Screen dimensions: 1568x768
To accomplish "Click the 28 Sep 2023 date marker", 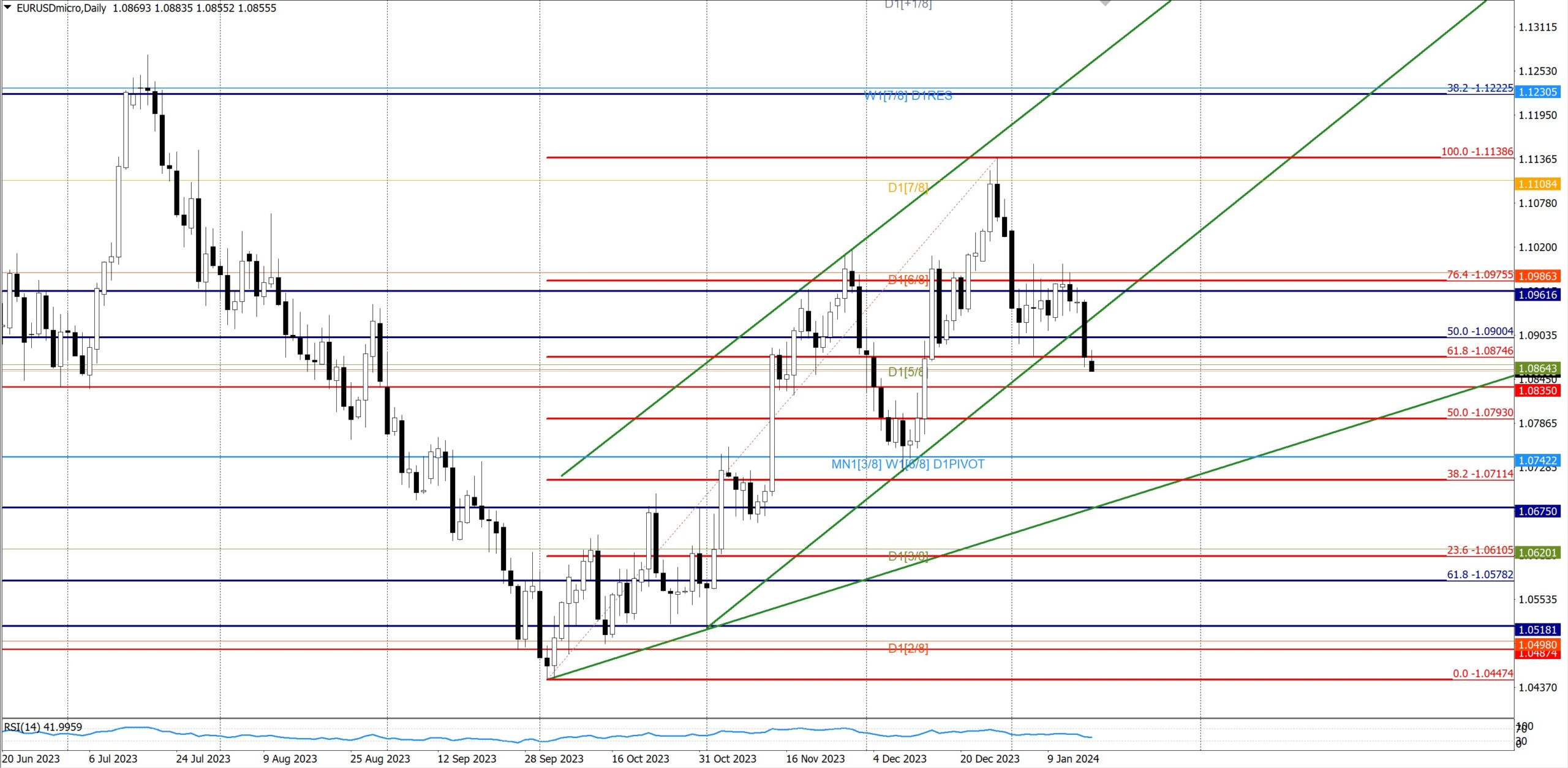I will 554,758.
